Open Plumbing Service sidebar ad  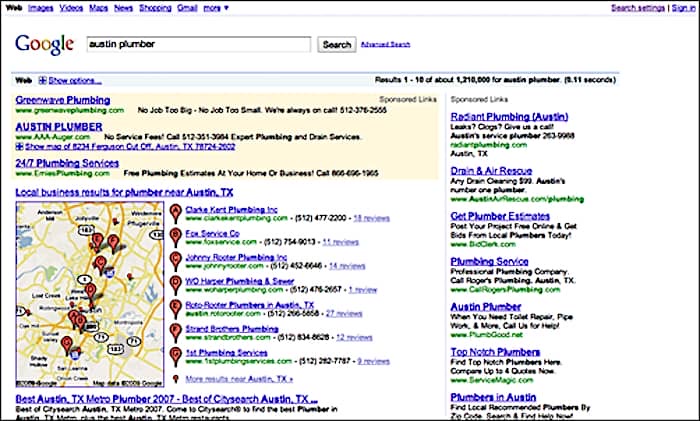tap(490, 262)
